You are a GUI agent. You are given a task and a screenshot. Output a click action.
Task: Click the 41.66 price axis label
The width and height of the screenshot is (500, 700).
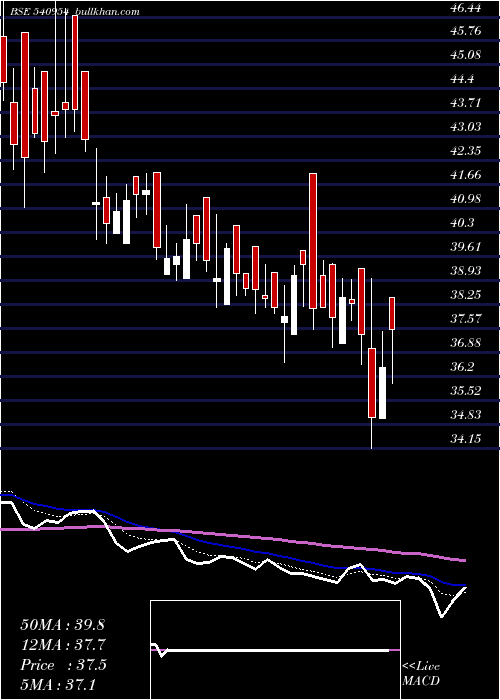(x=466, y=175)
